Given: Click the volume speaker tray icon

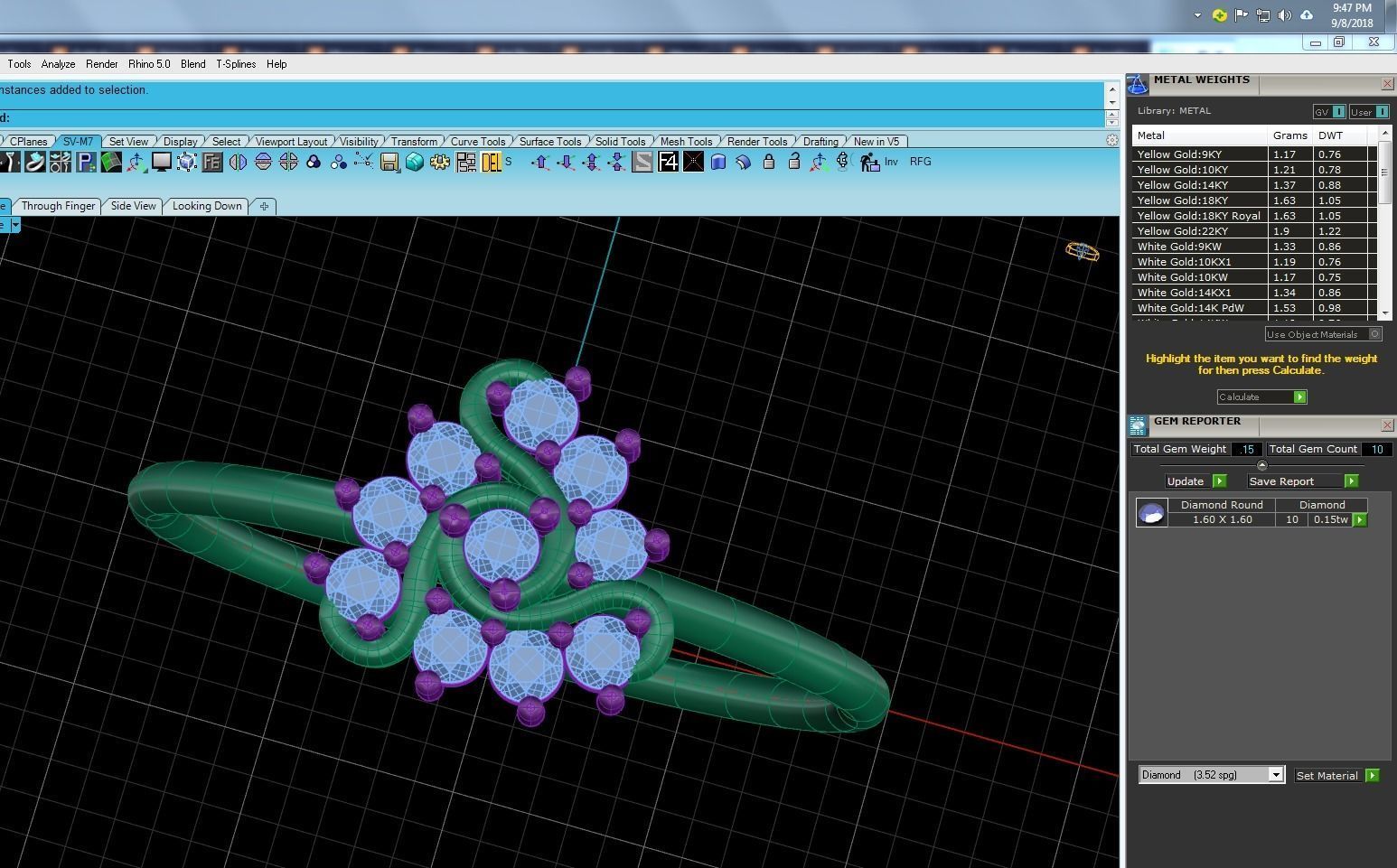Looking at the screenshot, I should click(1284, 15).
